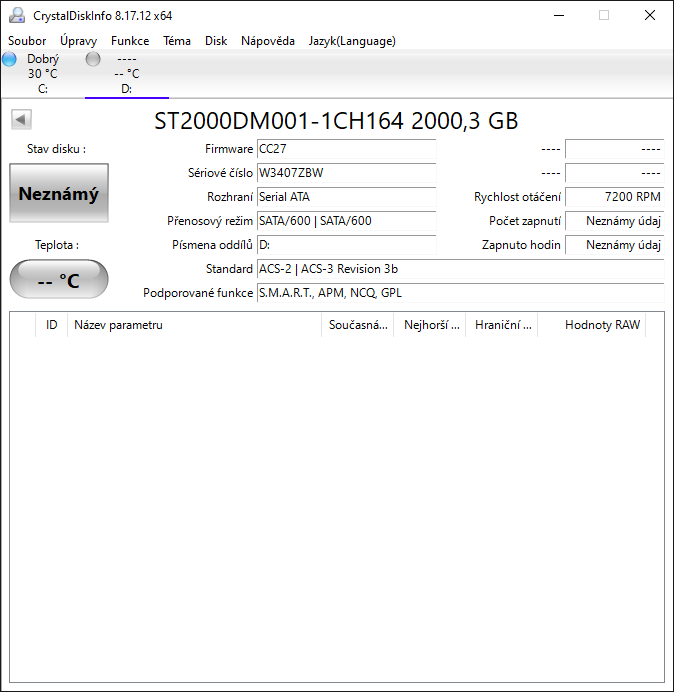Open the Téma menu

pyautogui.click(x=177, y=41)
